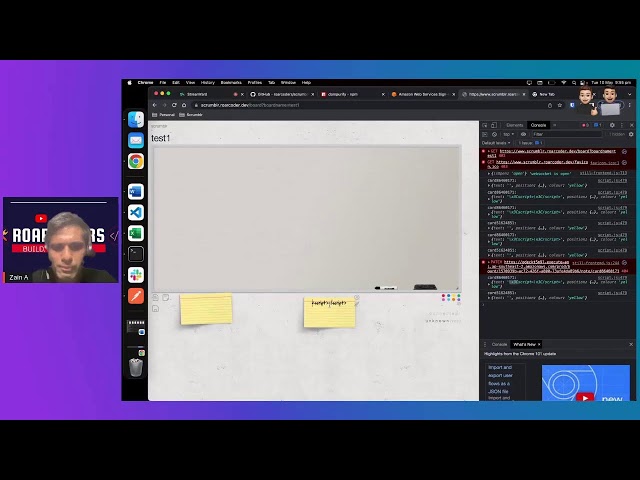Click the Chrome home button
This screenshot has height=480, width=640.
coord(184,105)
